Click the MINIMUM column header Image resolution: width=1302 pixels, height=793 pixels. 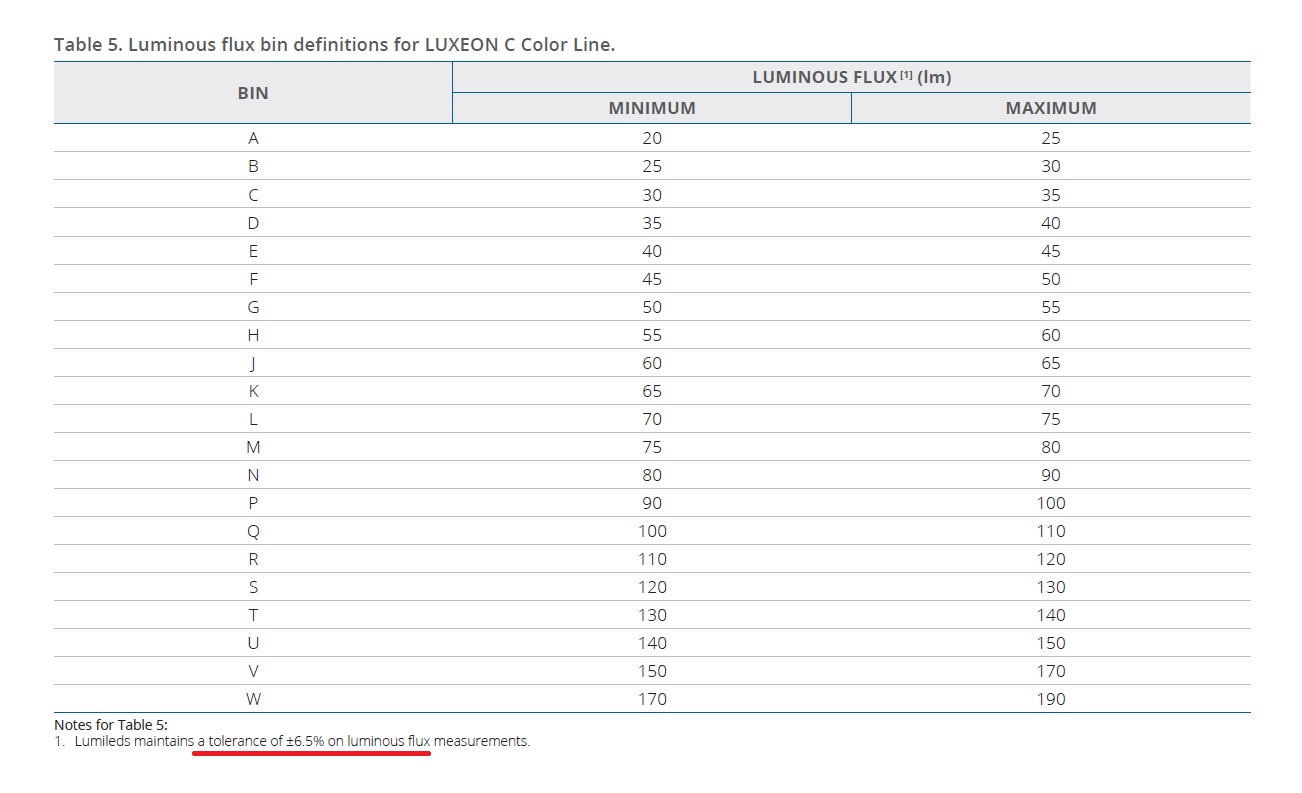(652, 108)
